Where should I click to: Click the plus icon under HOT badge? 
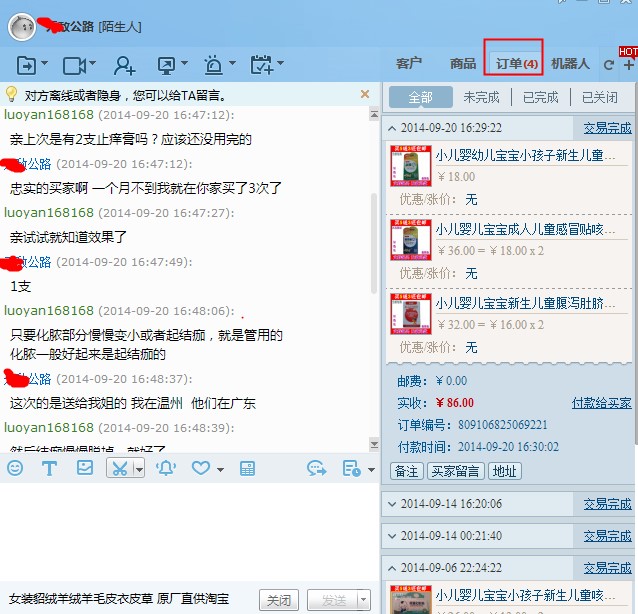coord(629,65)
